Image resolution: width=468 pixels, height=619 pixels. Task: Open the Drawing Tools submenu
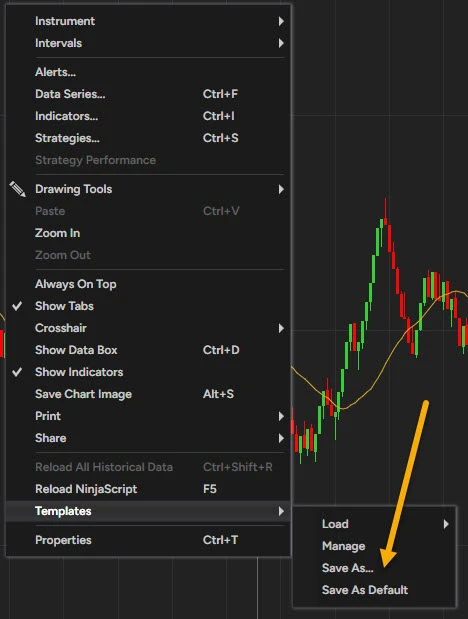[149, 189]
